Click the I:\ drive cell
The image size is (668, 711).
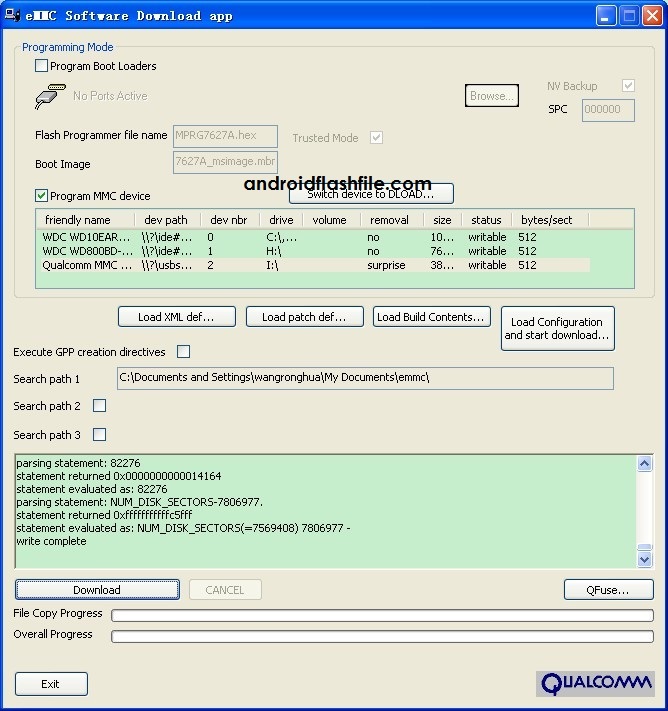click(273, 265)
